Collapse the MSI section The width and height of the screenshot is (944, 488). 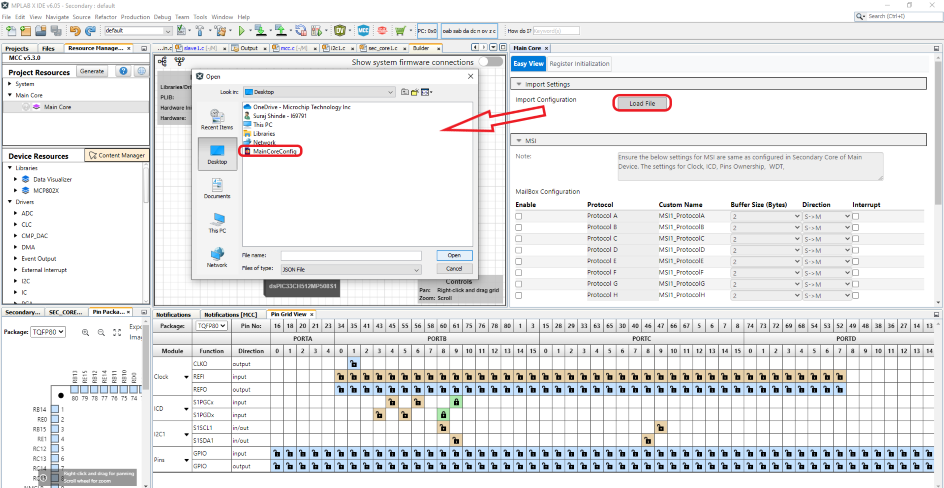tap(519, 140)
